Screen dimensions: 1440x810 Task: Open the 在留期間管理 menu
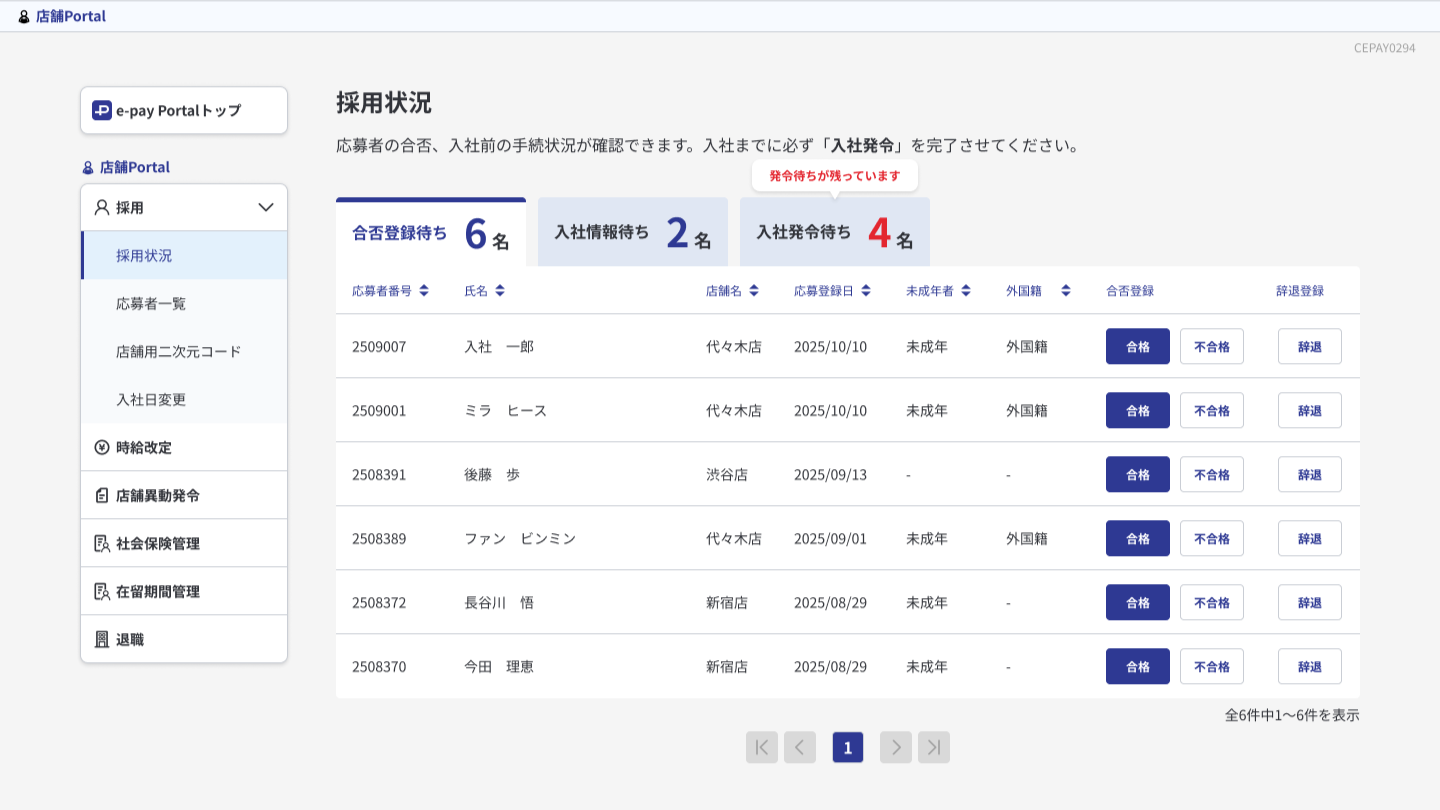tap(184, 591)
